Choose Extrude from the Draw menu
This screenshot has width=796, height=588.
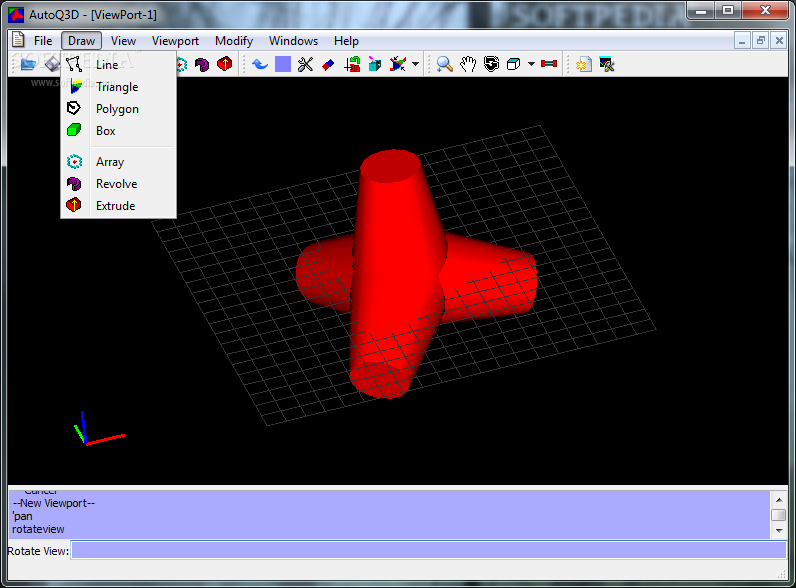119,206
